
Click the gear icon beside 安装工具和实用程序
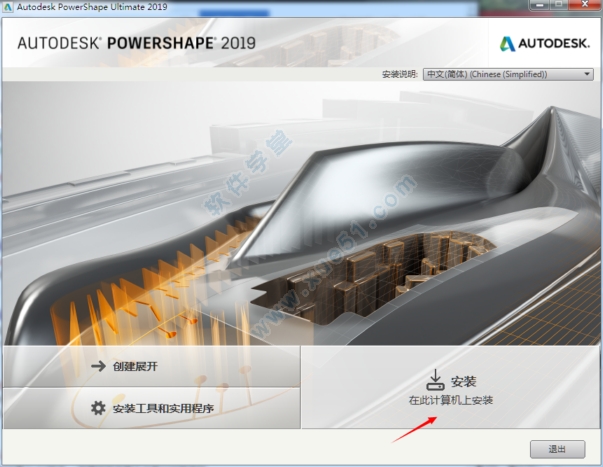[98, 408]
